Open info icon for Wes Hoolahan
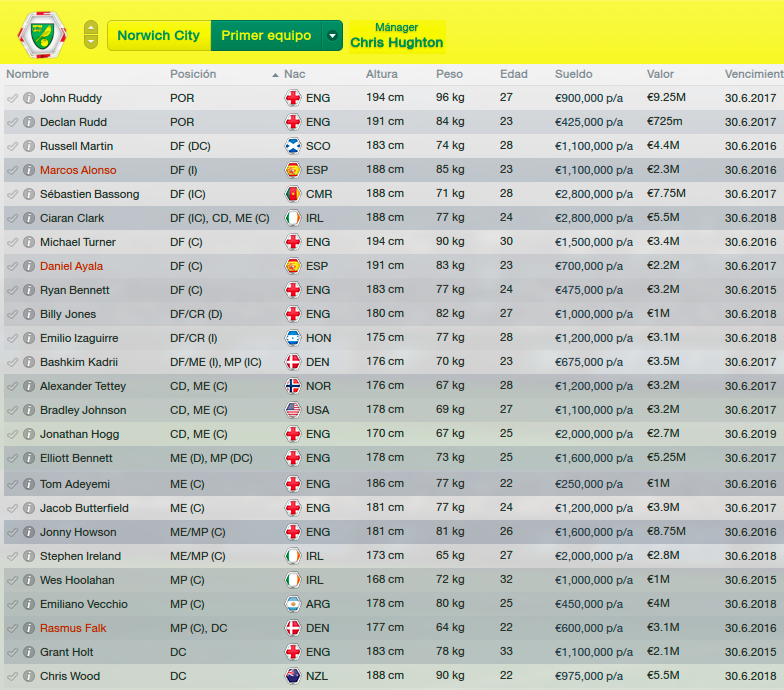Viewport: 784px width, 690px height. coord(29,580)
